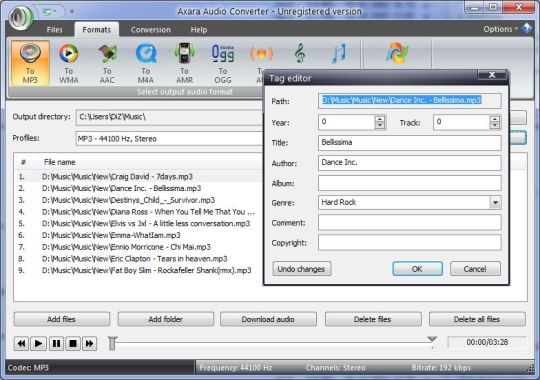Open the Help tab

[x=199, y=30]
